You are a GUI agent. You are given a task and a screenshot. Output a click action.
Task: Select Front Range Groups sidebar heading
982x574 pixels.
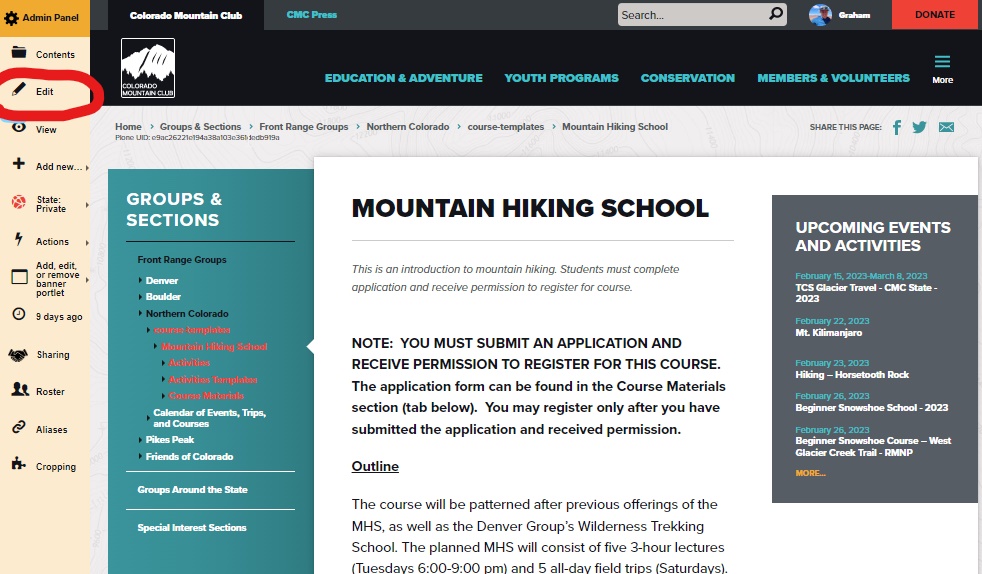click(182, 260)
